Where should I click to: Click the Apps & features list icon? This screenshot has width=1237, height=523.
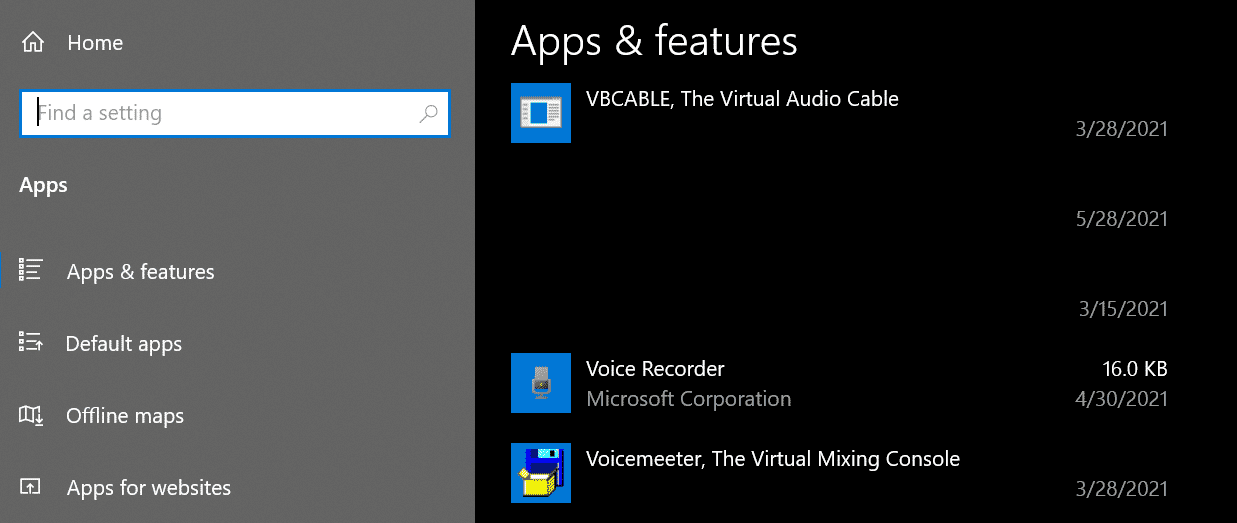pyautogui.click(x=31, y=271)
